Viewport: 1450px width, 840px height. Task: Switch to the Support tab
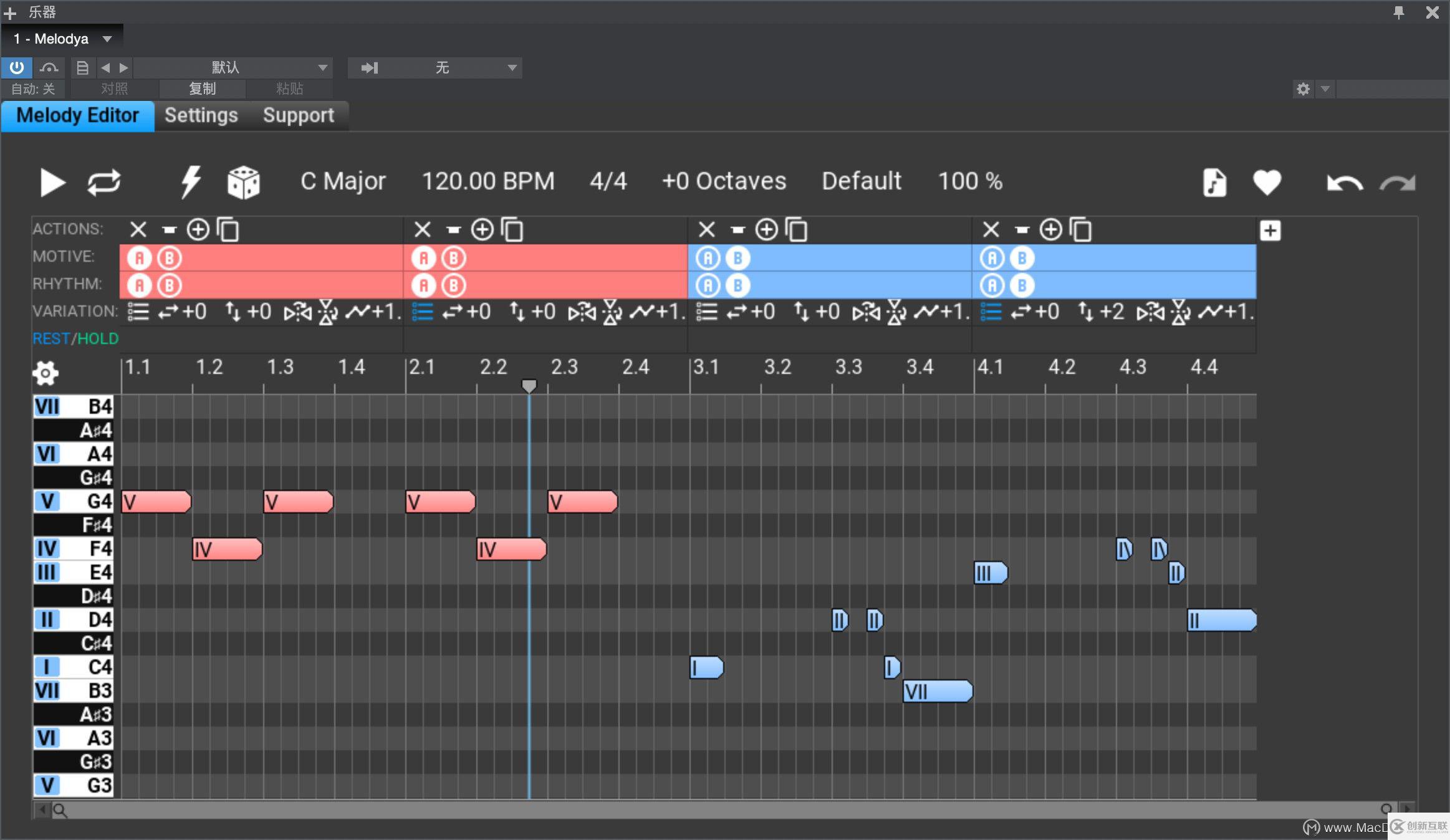click(x=299, y=115)
